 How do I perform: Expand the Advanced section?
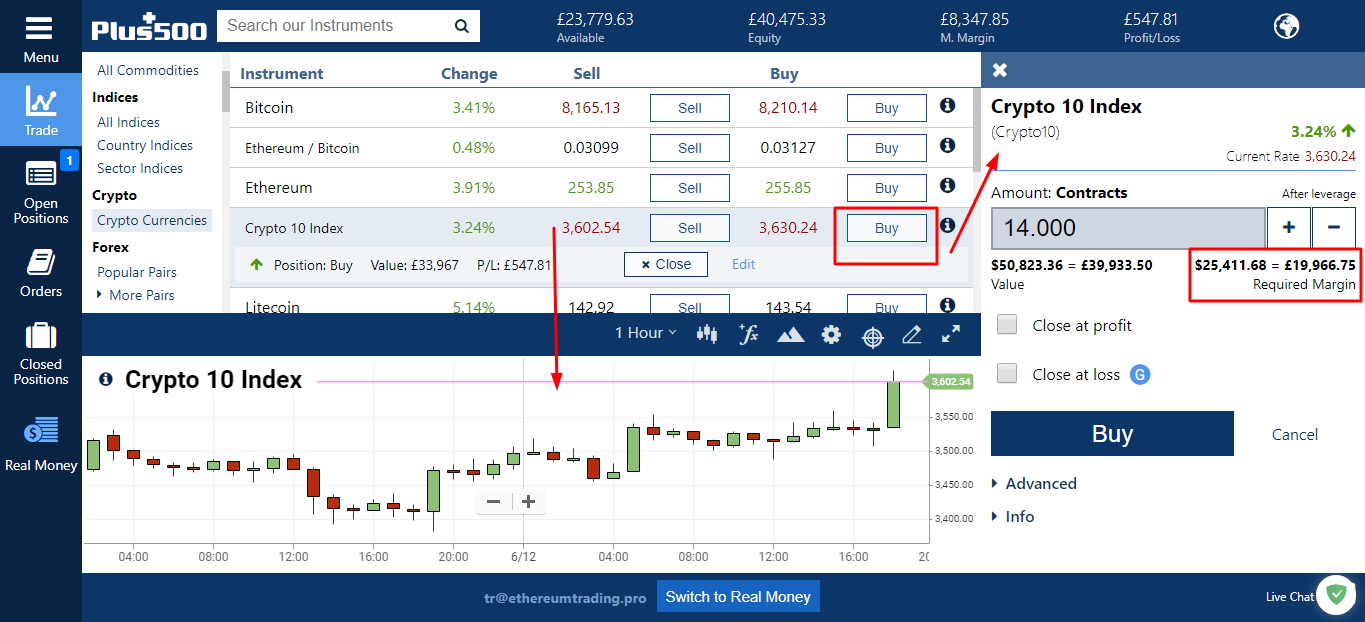click(x=1034, y=483)
